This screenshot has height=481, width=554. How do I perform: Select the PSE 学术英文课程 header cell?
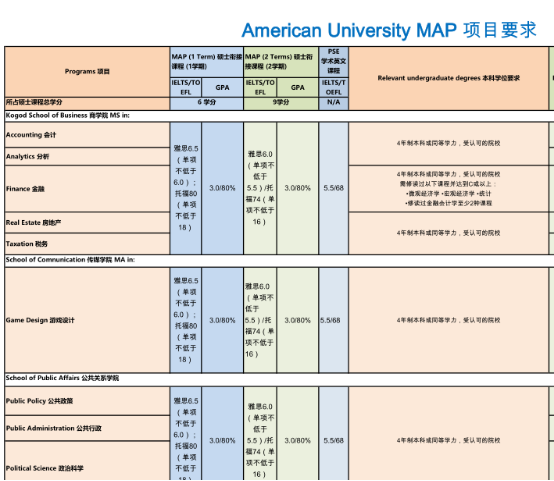coord(334,62)
